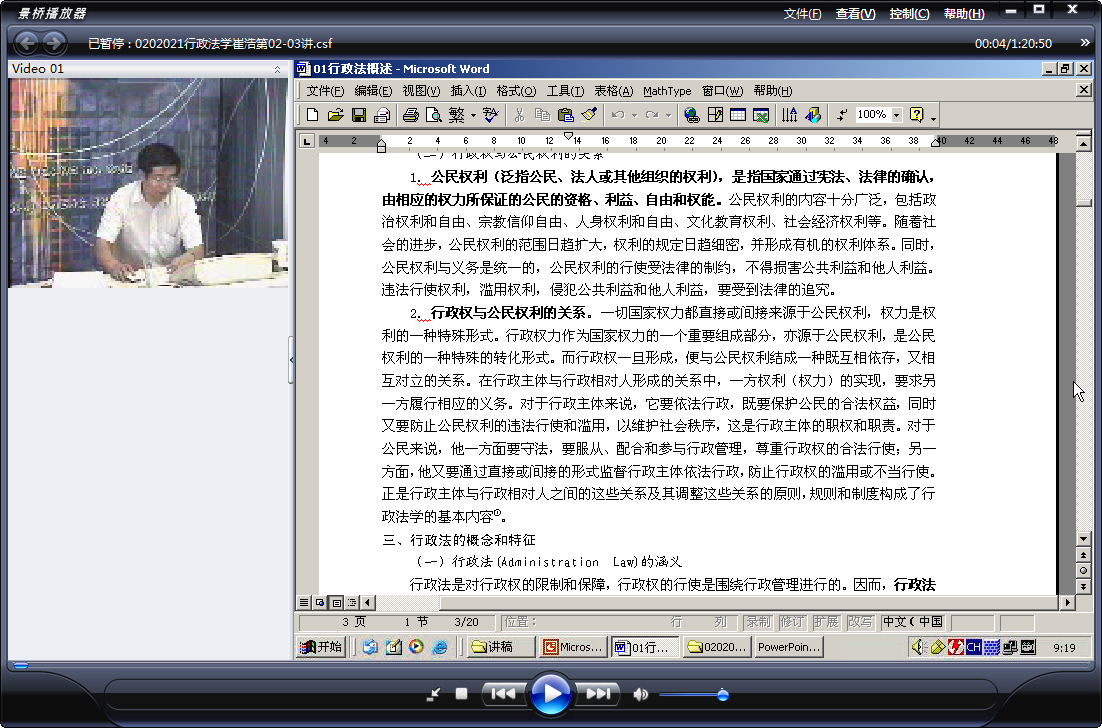
Task: Launch Internet Explorer from quick launch
Action: click(x=440, y=646)
